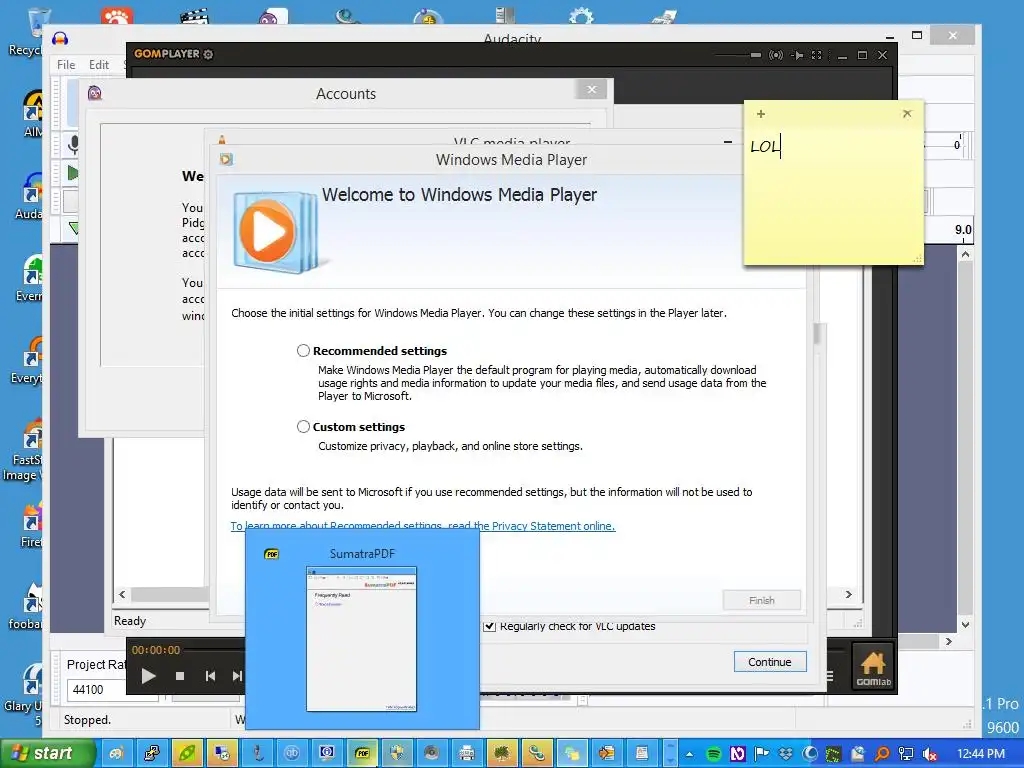Delete the LOL sticky note

pyautogui.click(x=906, y=114)
